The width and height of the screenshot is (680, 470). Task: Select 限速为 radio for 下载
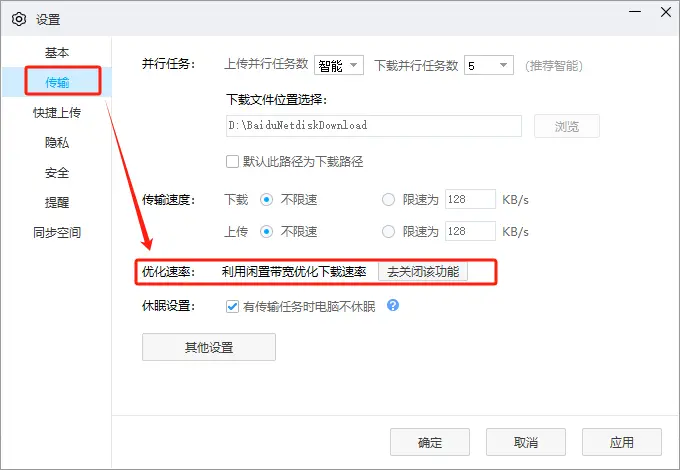click(388, 200)
